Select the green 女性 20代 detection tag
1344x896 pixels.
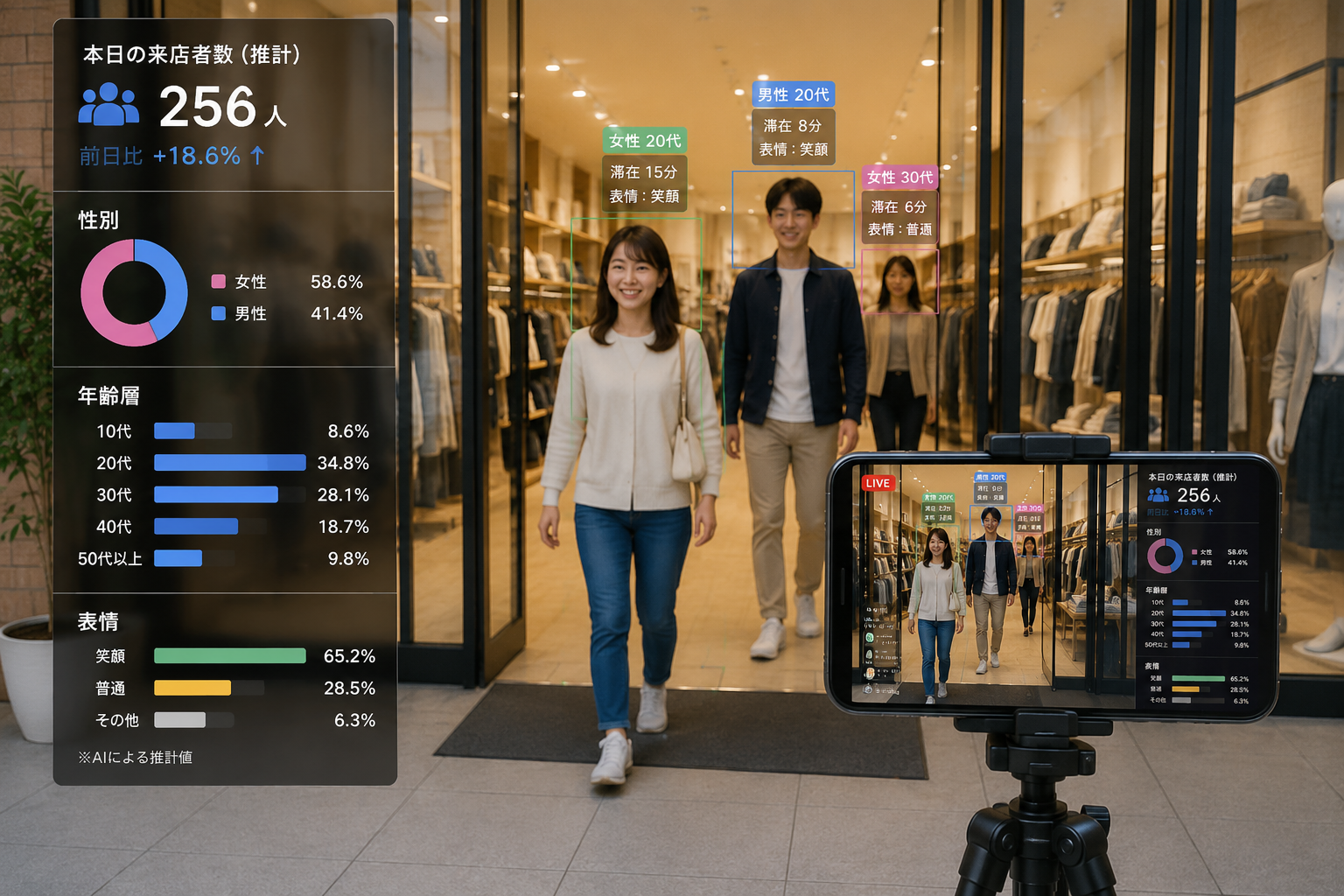coord(645,141)
